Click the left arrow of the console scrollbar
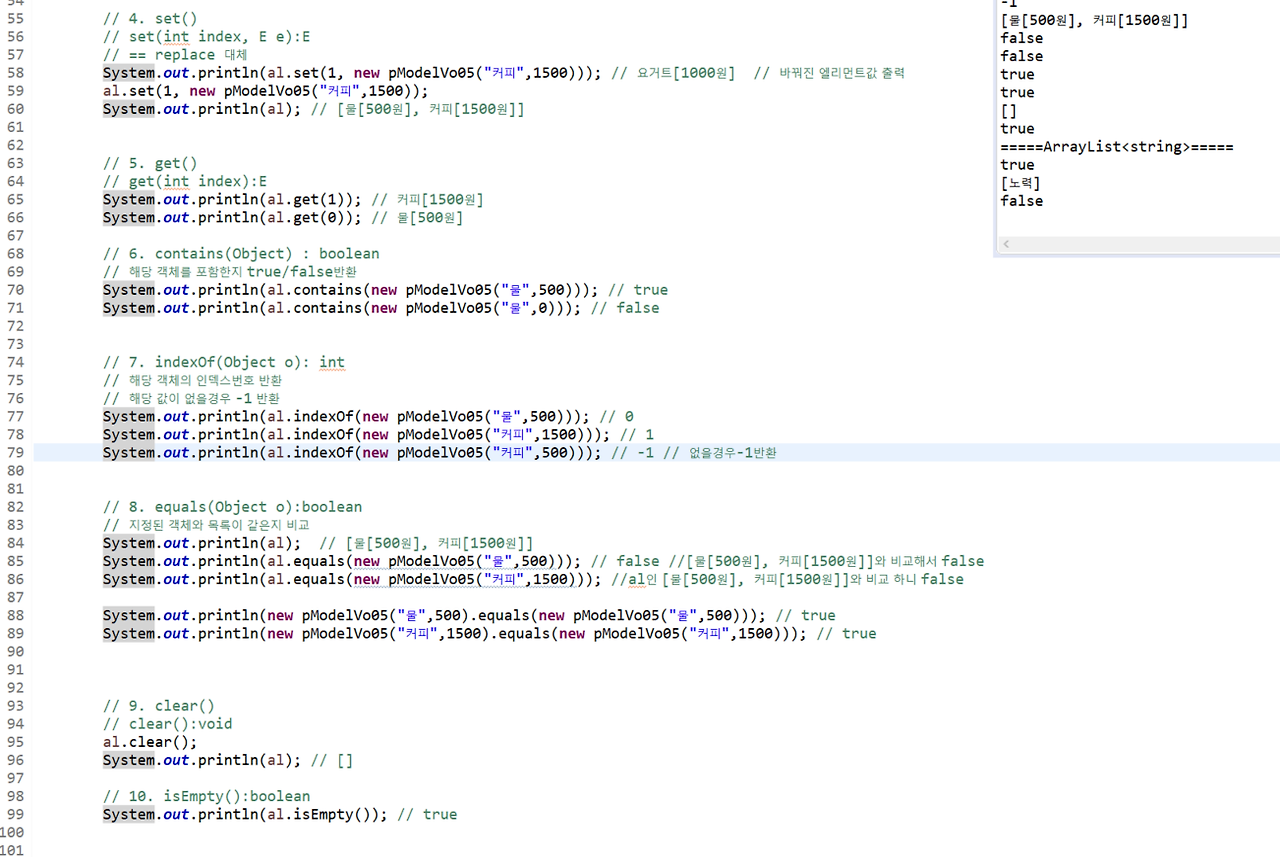The height and width of the screenshot is (857, 1280). 1006,243
